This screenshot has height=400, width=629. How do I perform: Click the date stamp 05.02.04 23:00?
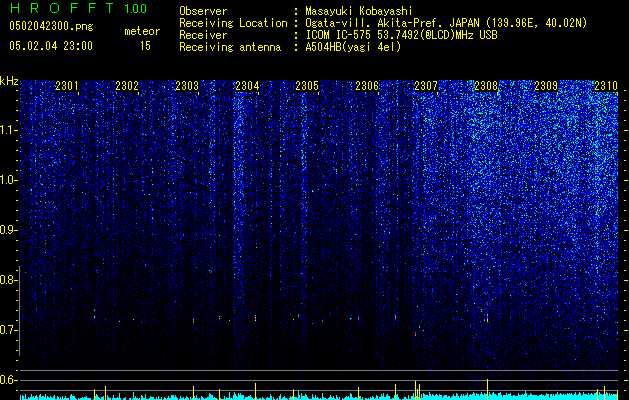pos(51,46)
